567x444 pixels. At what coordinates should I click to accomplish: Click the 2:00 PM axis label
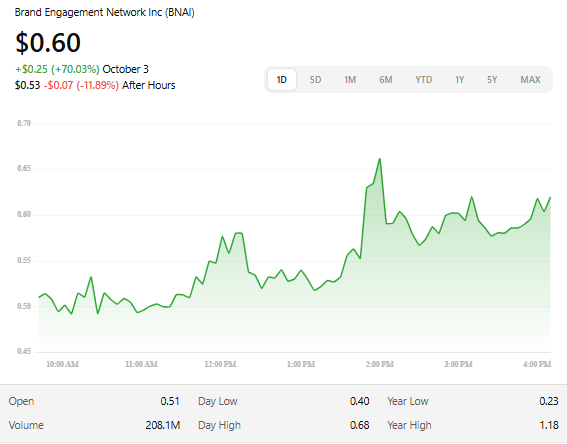point(380,364)
